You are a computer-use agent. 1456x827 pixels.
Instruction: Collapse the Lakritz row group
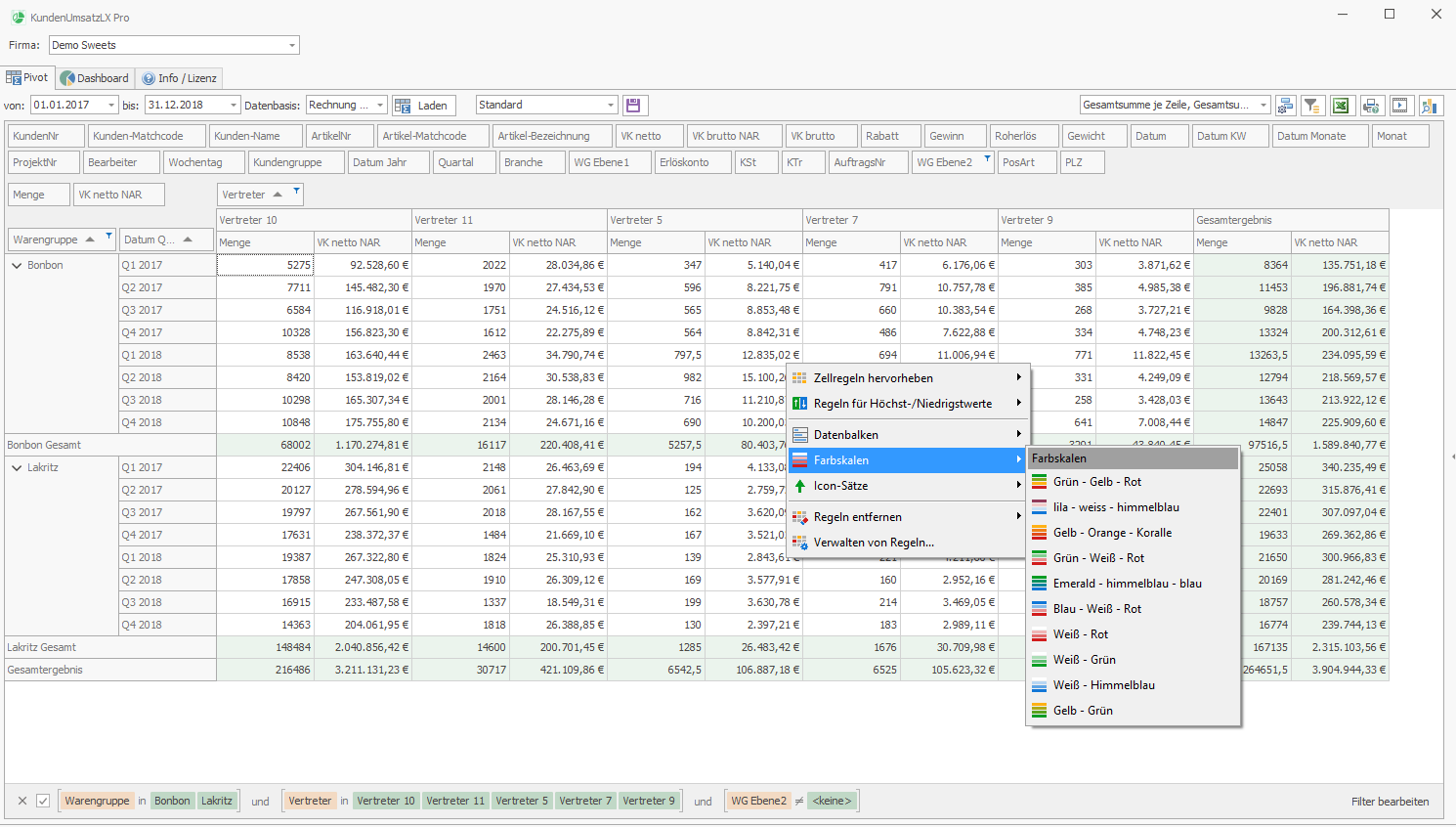[x=17, y=467]
